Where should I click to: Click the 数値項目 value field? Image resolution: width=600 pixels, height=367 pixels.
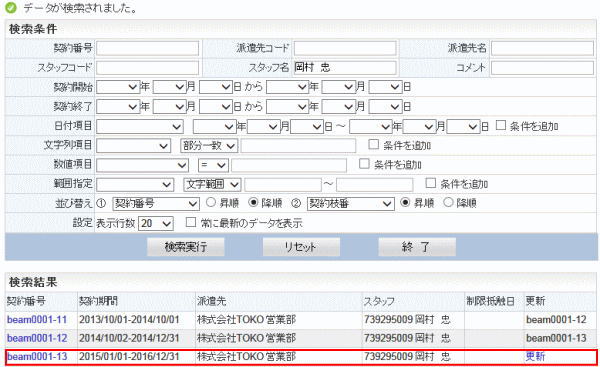click(289, 165)
